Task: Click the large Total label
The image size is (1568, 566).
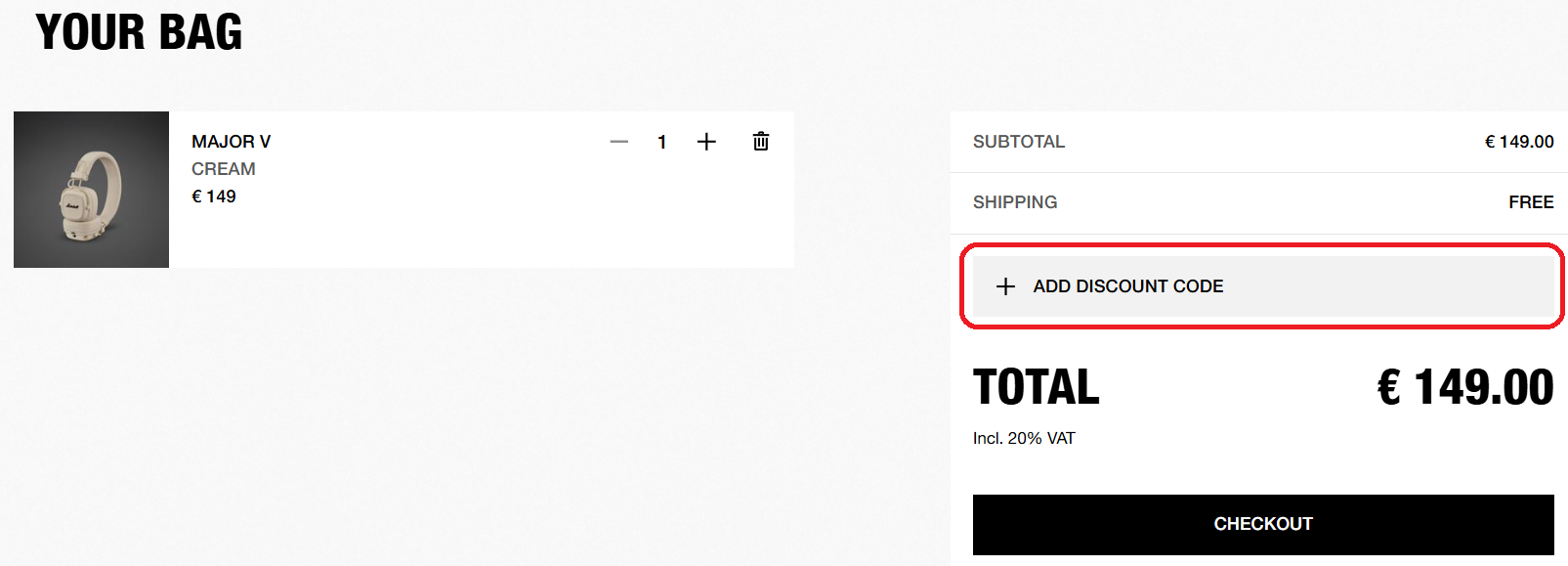Action: point(1036,387)
